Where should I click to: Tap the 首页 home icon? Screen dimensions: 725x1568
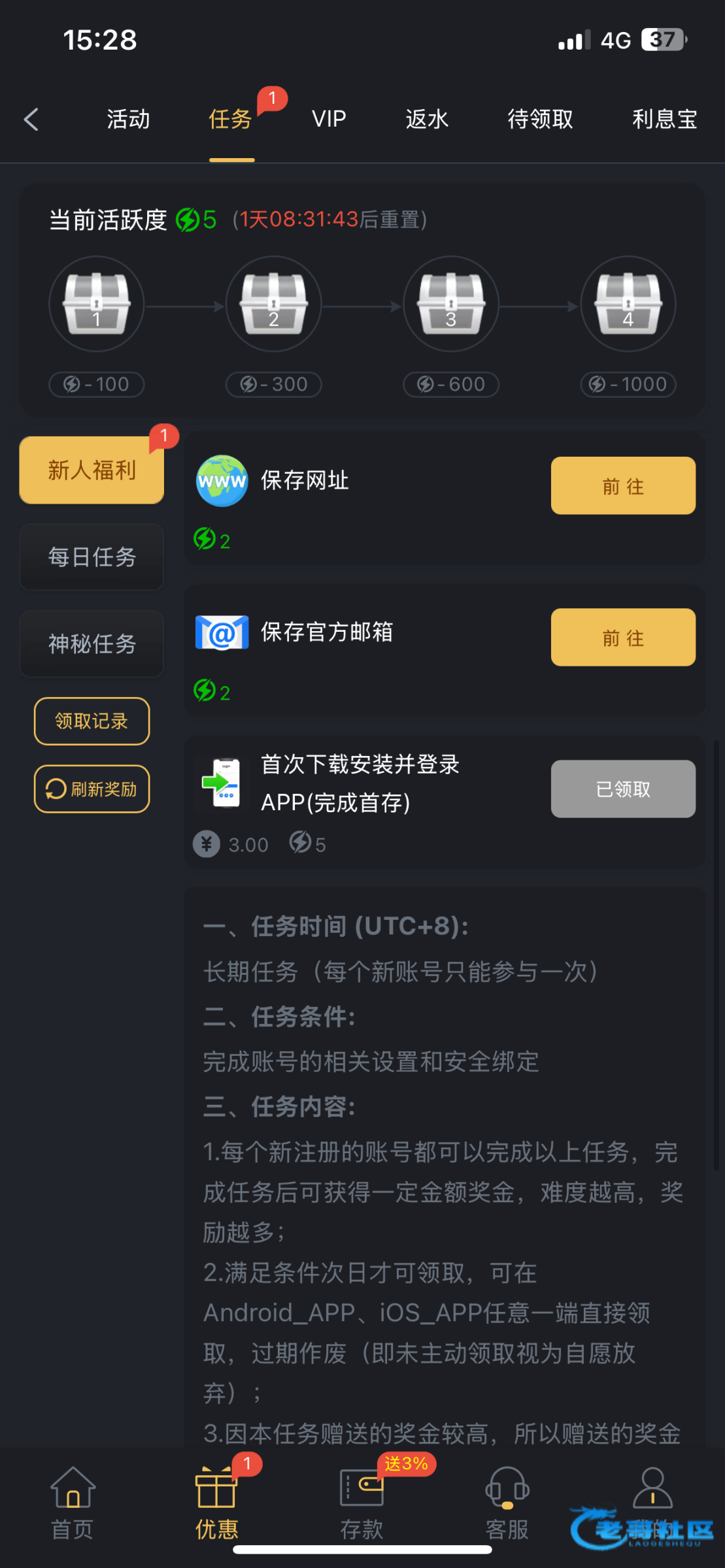coord(73,1488)
